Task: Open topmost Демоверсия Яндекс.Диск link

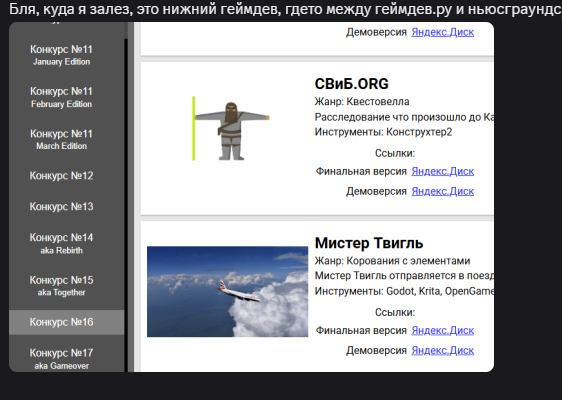Action: coord(443,32)
